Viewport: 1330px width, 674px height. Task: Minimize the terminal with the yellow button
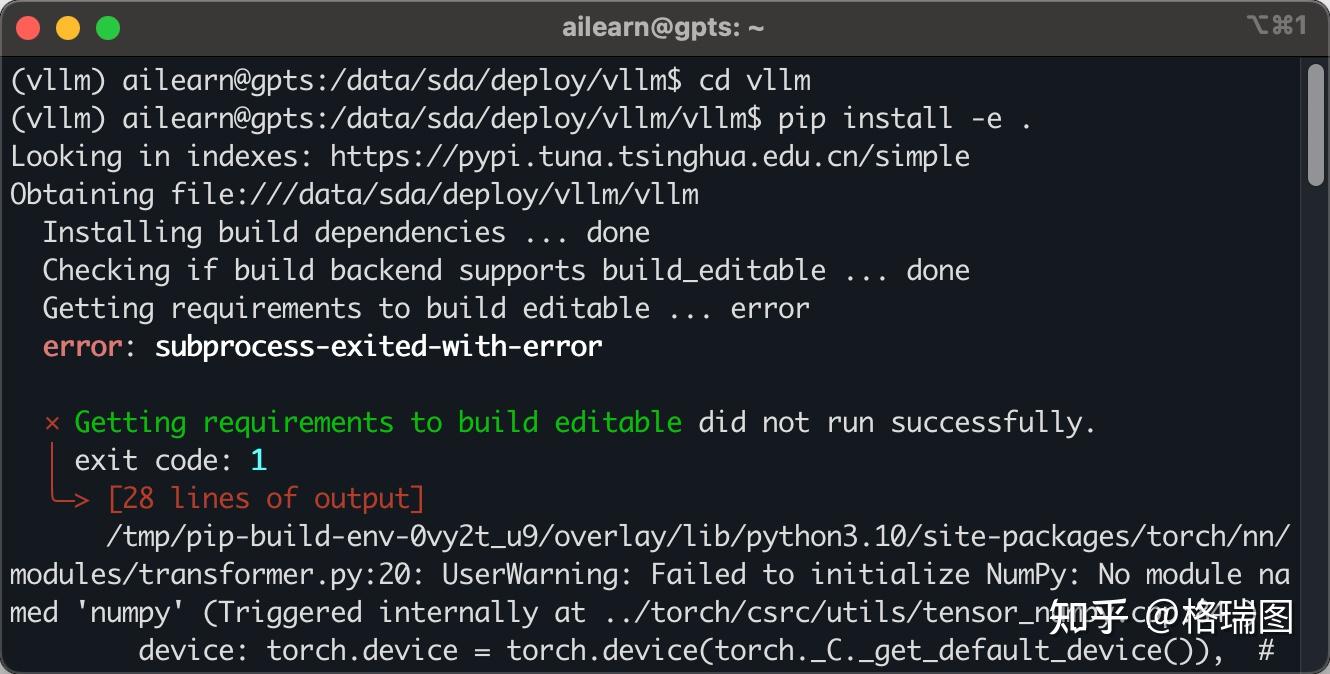pyautogui.click(x=68, y=28)
